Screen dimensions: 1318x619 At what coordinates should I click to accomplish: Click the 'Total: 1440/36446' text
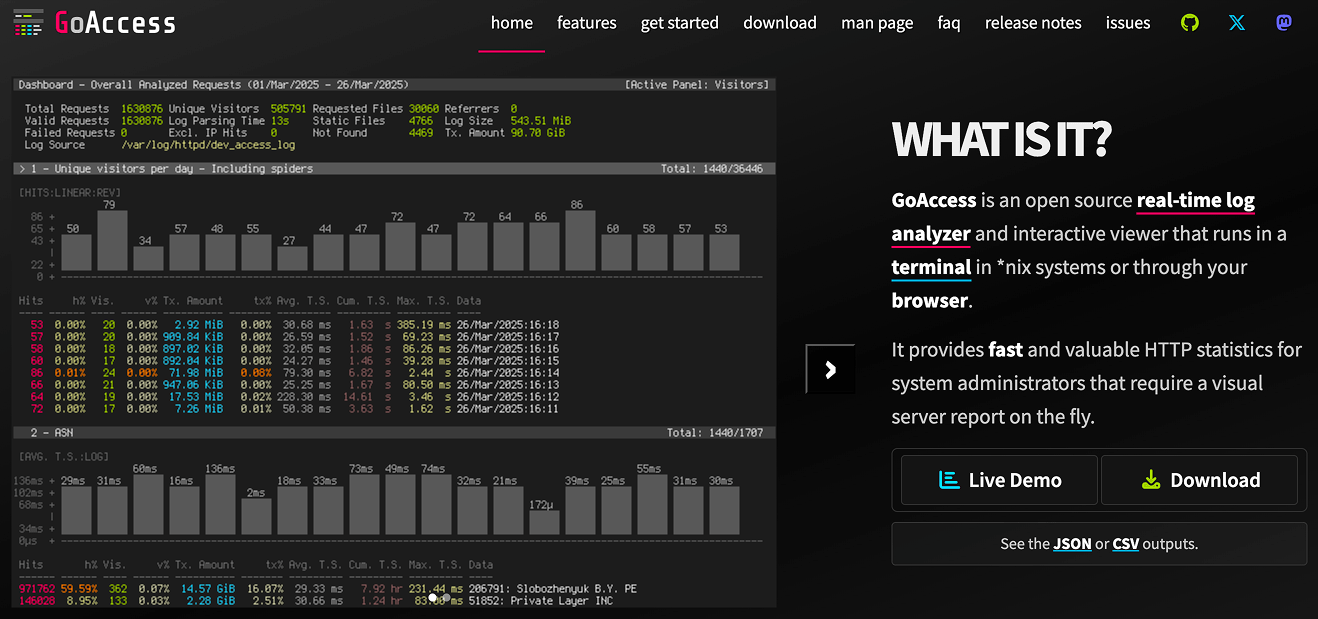pos(712,169)
